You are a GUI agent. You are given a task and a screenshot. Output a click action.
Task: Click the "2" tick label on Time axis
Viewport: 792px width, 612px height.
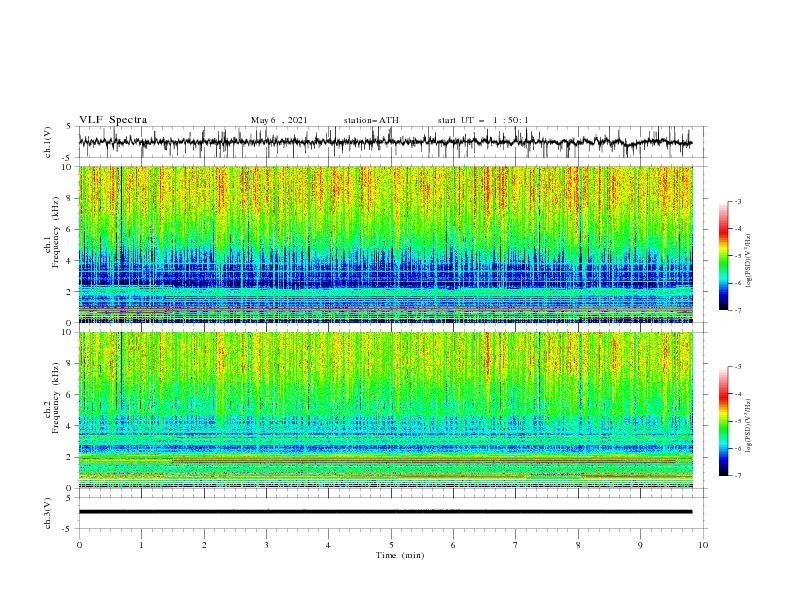(x=204, y=545)
